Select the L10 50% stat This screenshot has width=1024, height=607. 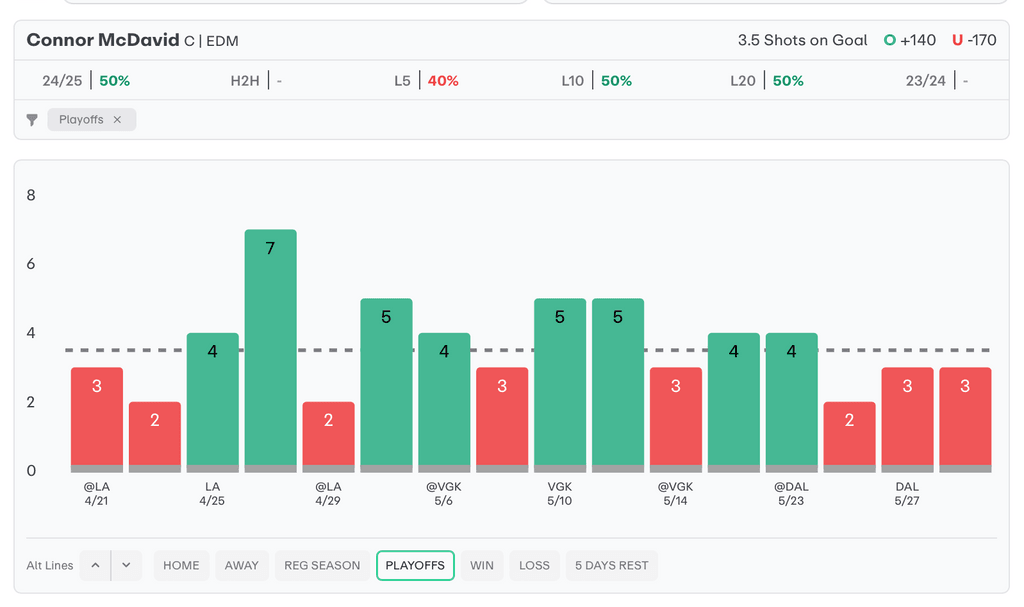tap(597, 80)
